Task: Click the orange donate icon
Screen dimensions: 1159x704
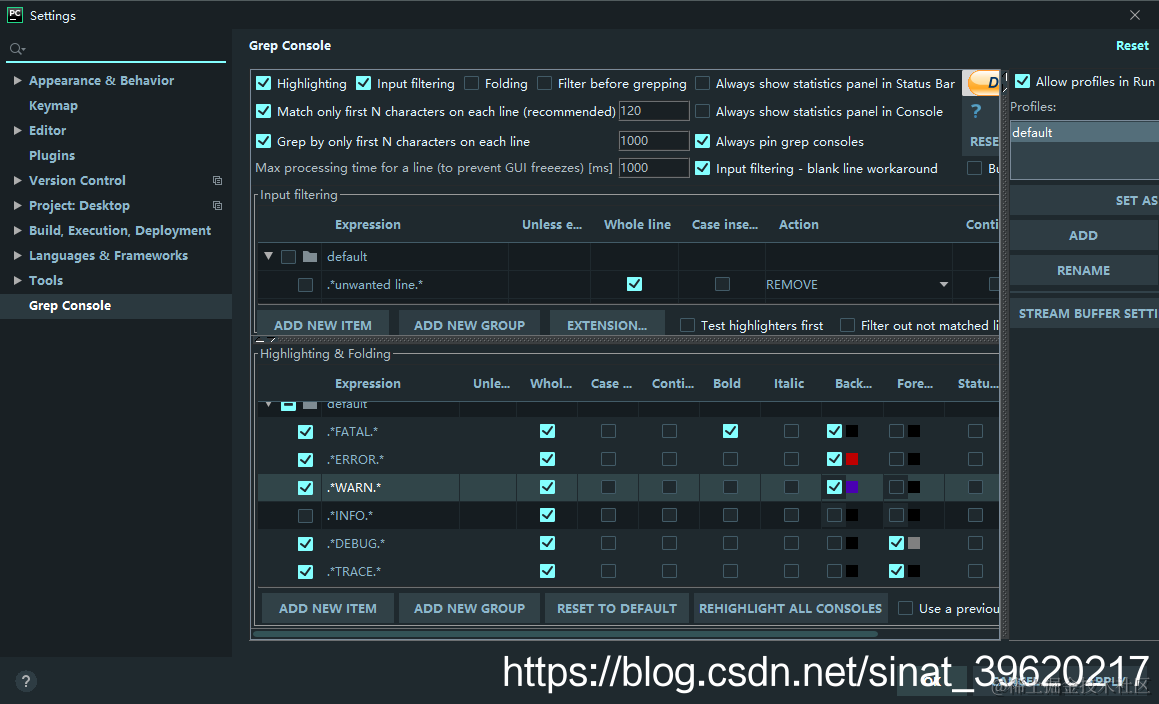Action: pos(984,82)
